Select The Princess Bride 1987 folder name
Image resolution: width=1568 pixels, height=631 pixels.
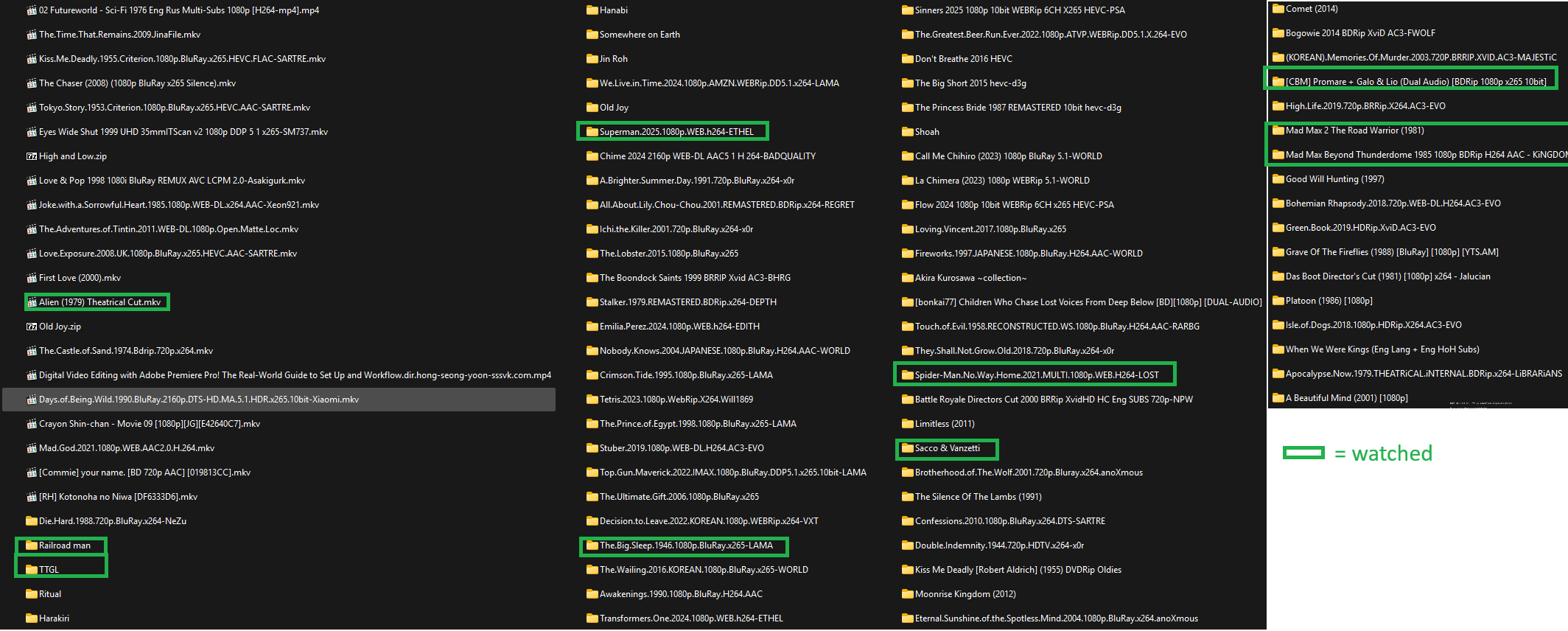tap(1018, 108)
